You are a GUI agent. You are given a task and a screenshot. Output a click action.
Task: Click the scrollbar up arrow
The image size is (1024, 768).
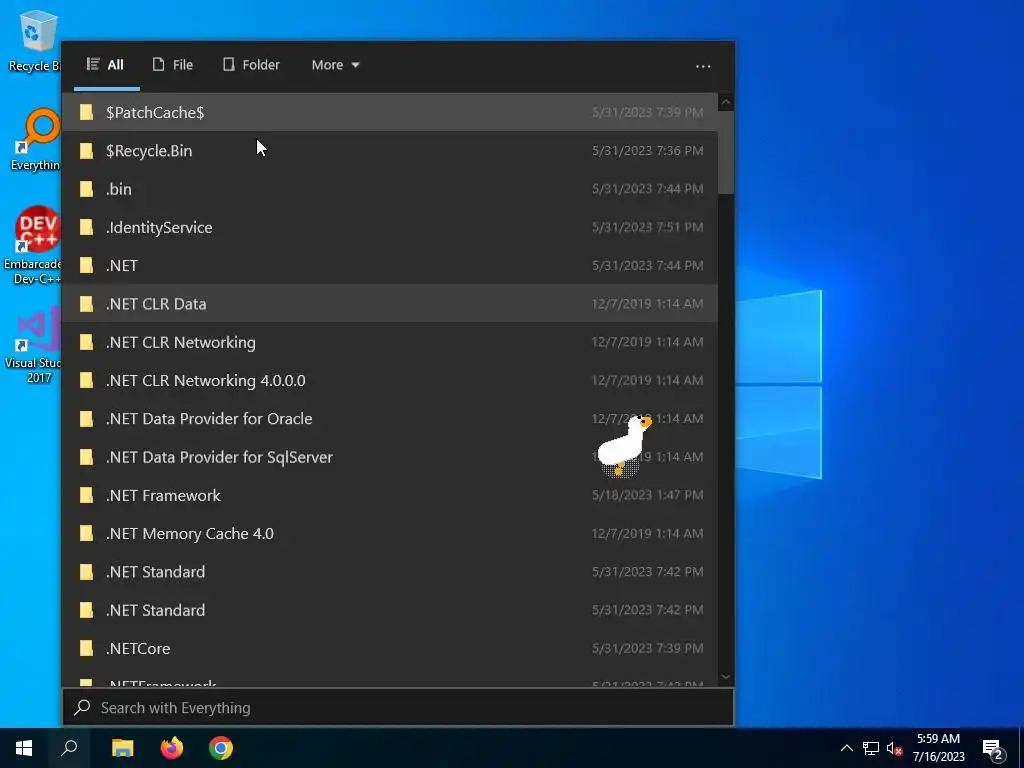pos(726,103)
